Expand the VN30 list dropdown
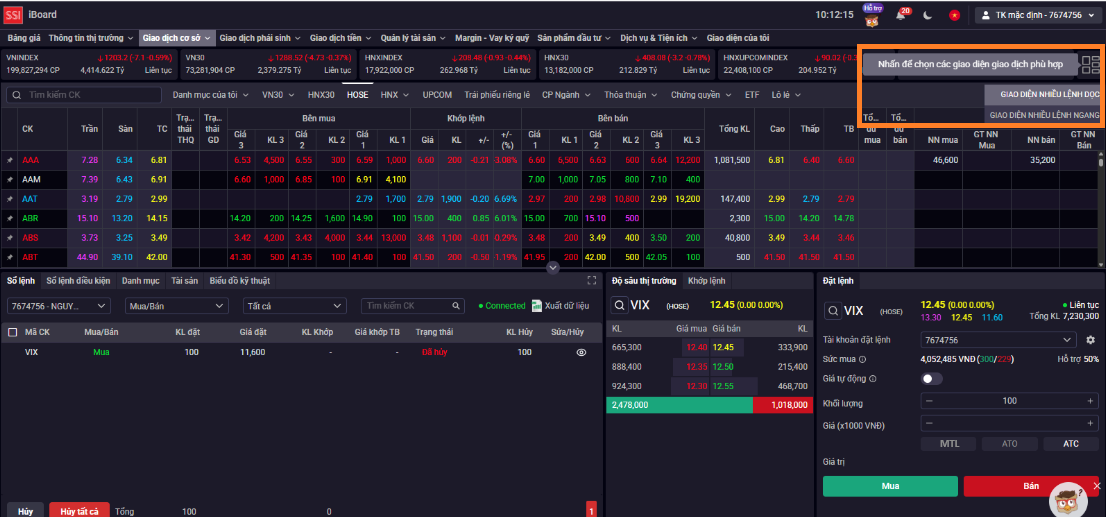This screenshot has width=1106, height=517. point(277,95)
